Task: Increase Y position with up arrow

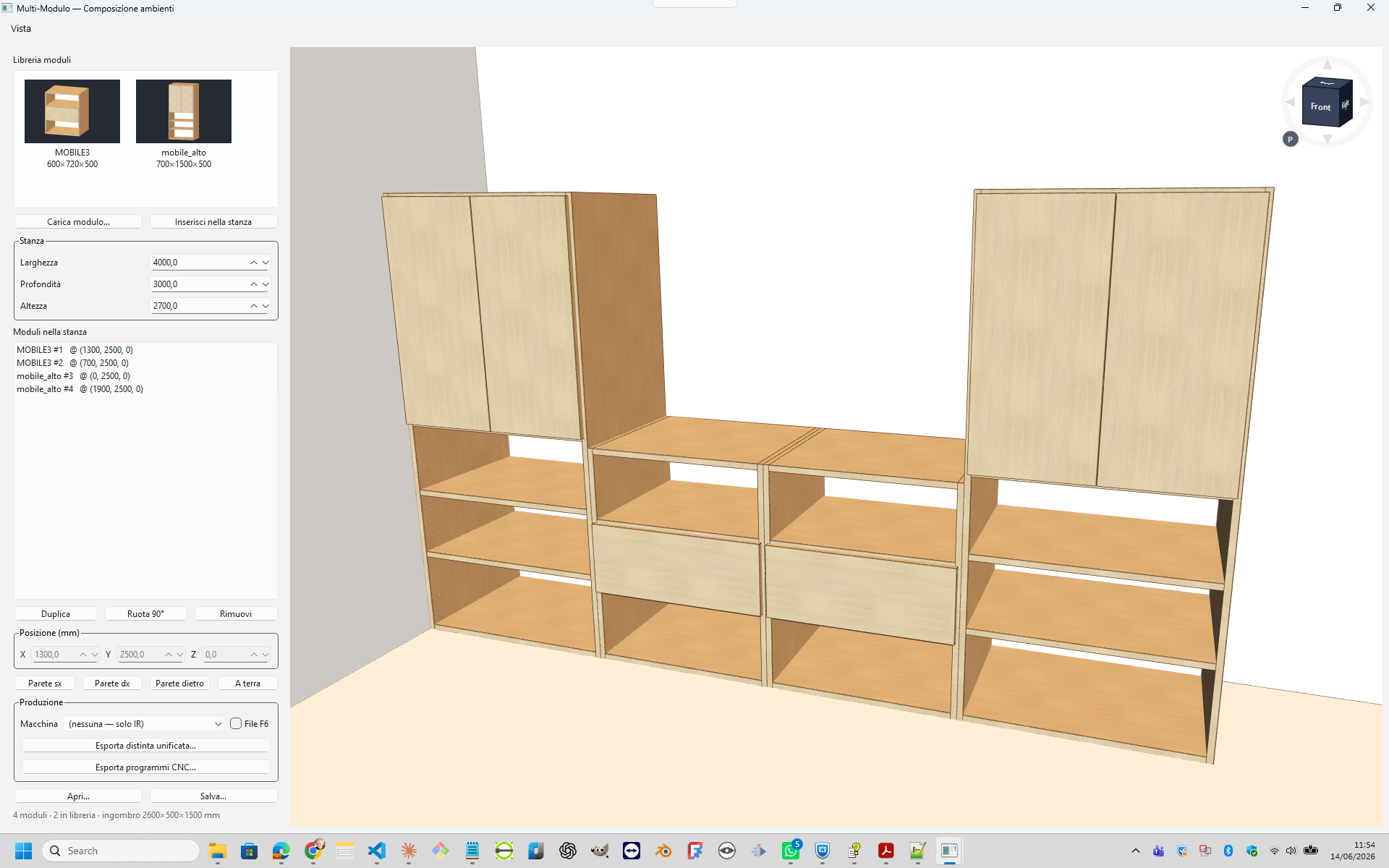Action: [x=169, y=655]
